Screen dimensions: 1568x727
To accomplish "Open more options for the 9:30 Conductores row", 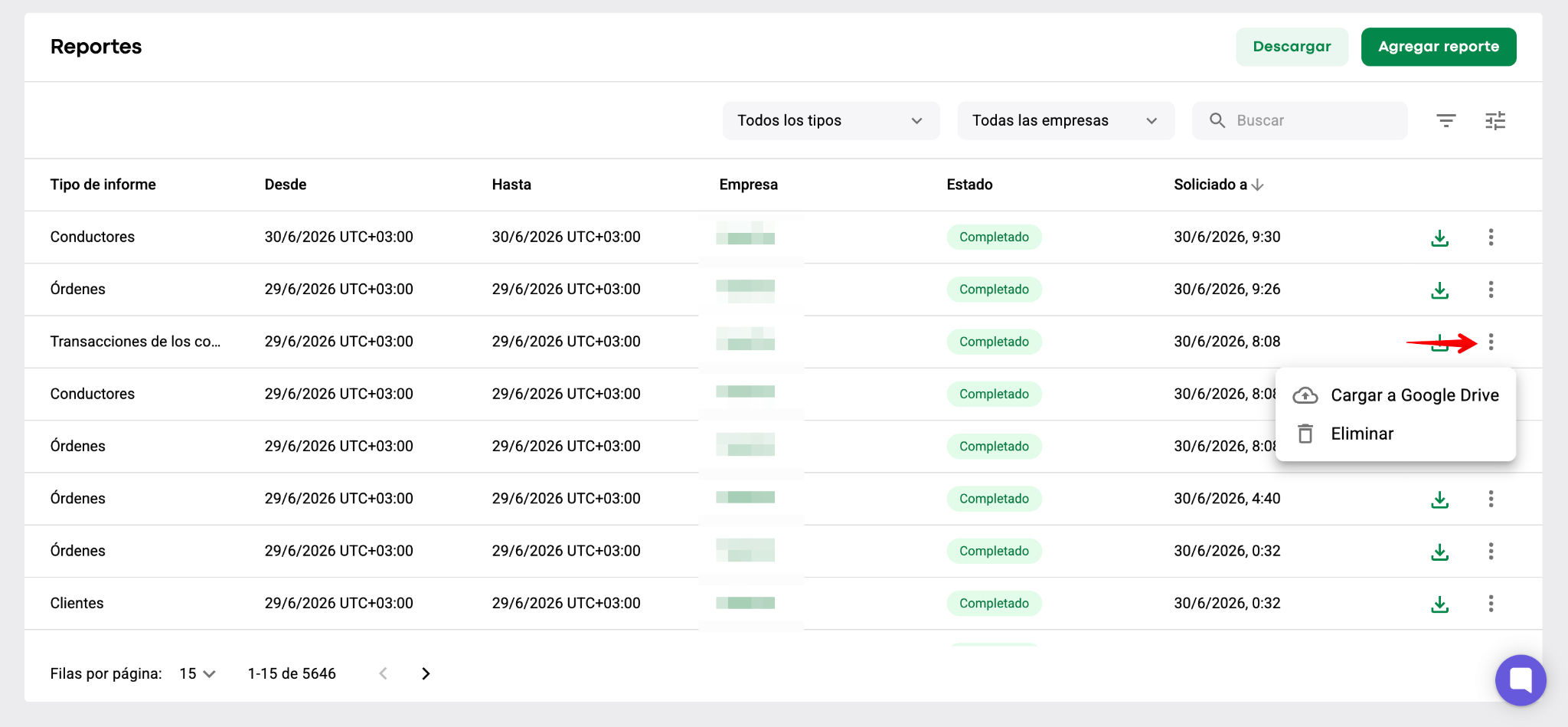I will [x=1491, y=237].
